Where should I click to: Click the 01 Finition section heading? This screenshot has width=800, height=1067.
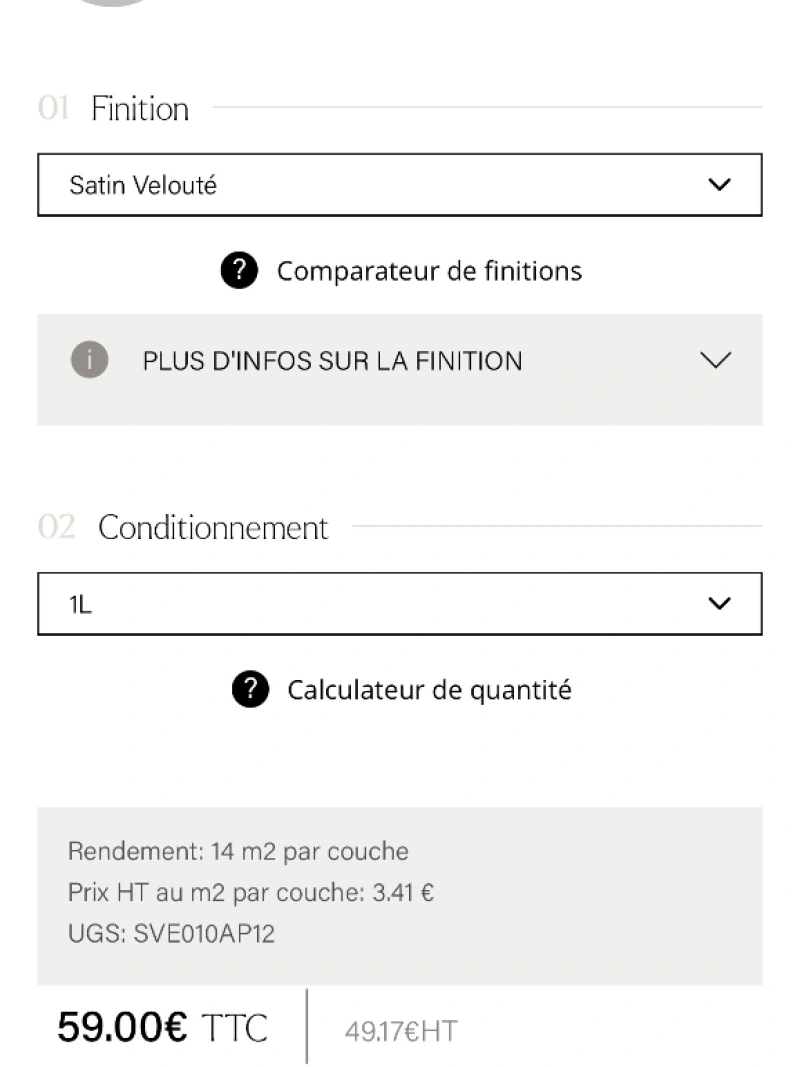point(113,108)
